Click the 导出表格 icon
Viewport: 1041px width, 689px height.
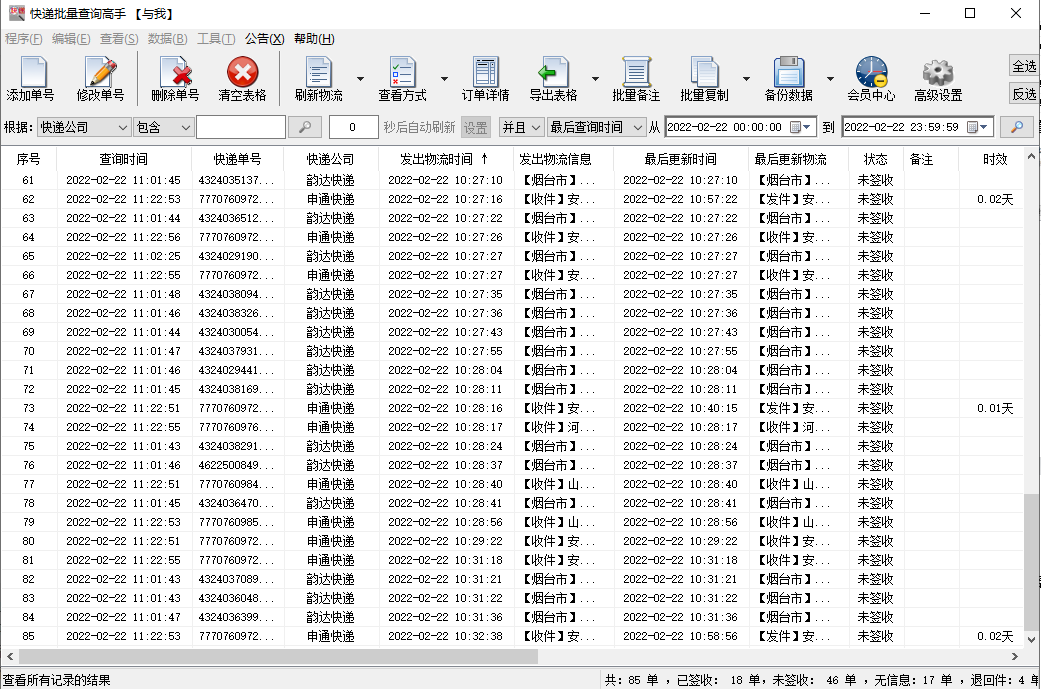[553, 72]
